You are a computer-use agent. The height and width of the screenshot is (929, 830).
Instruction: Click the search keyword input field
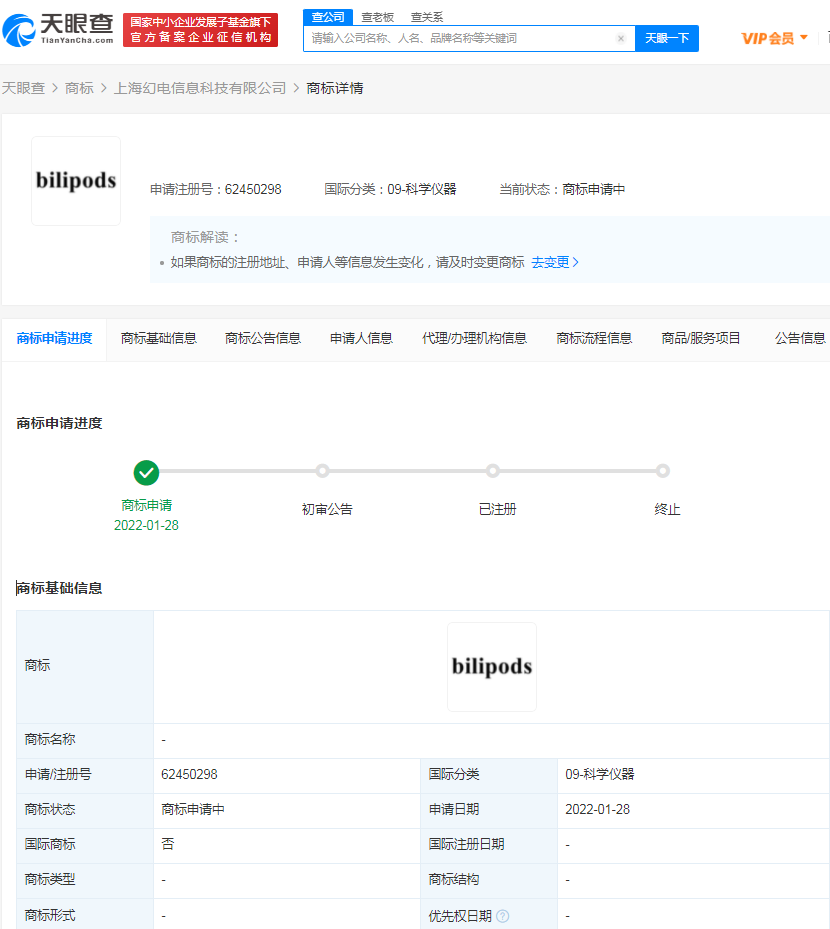click(460, 38)
